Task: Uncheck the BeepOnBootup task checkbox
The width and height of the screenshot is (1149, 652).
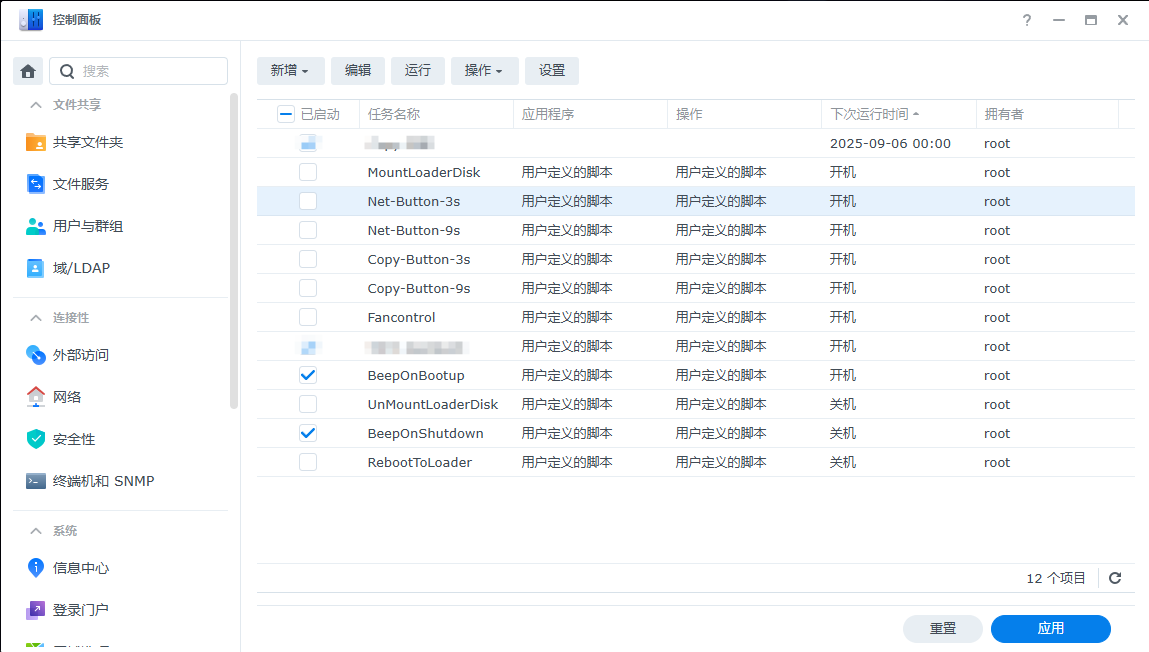Action: point(308,375)
